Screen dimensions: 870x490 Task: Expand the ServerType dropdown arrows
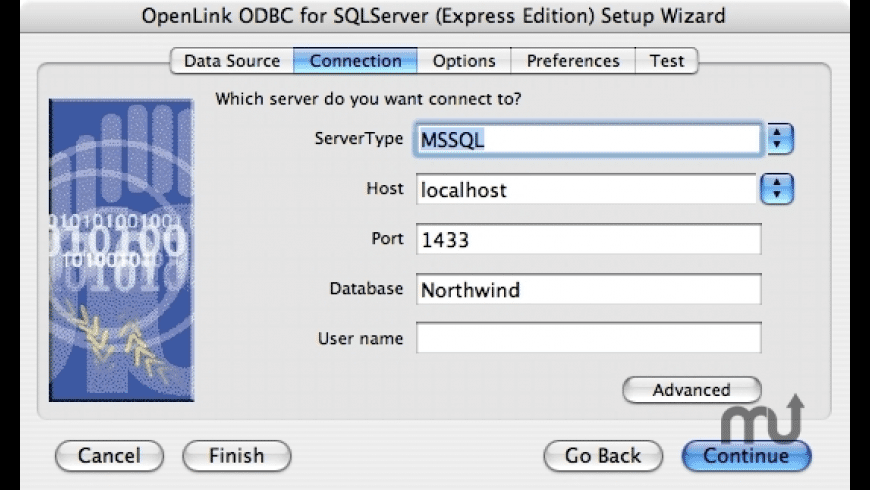[780, 139]
